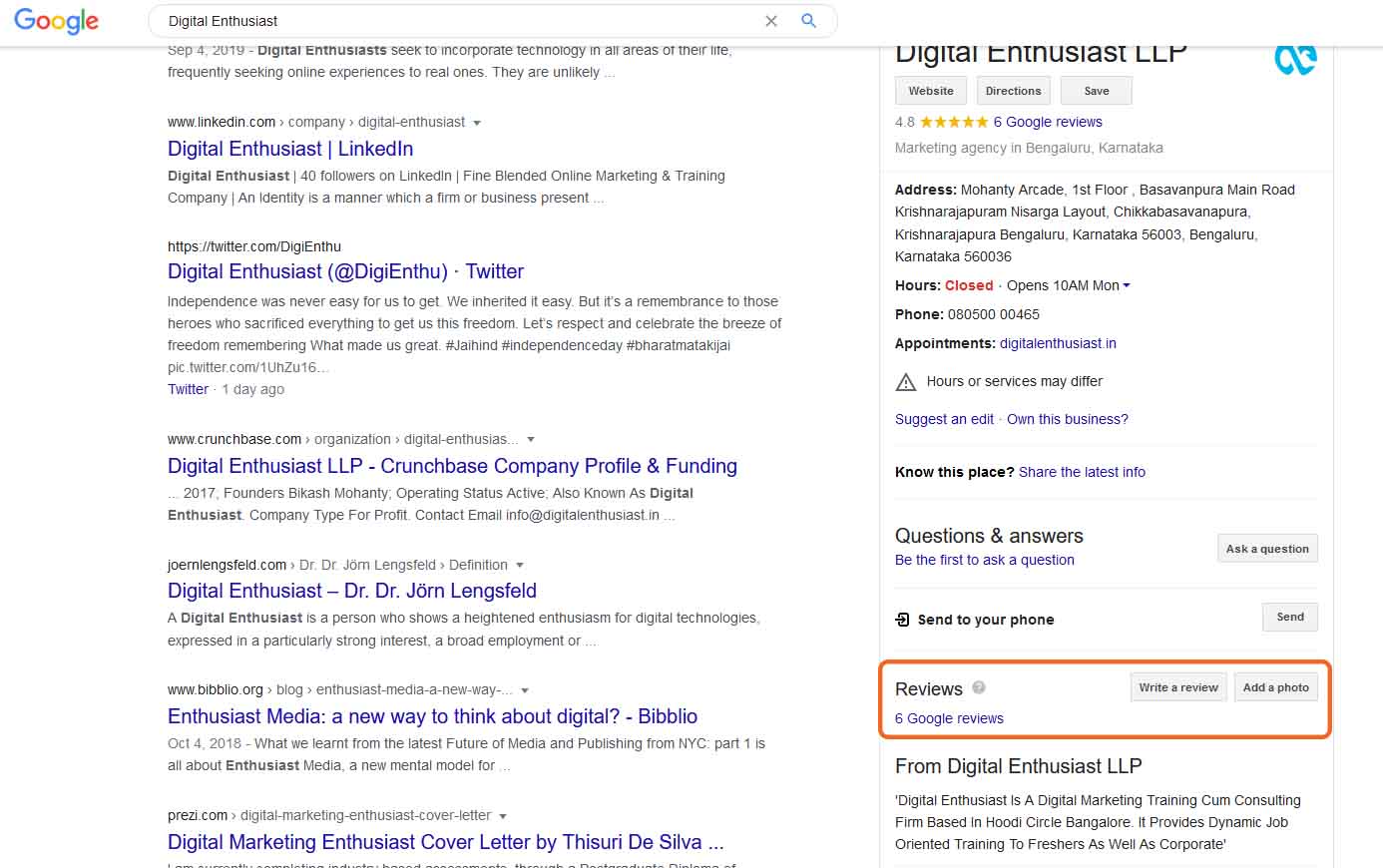The image size is (1383, 868).
Task: Click the Questions & answers heading
Action: point(989,536)
